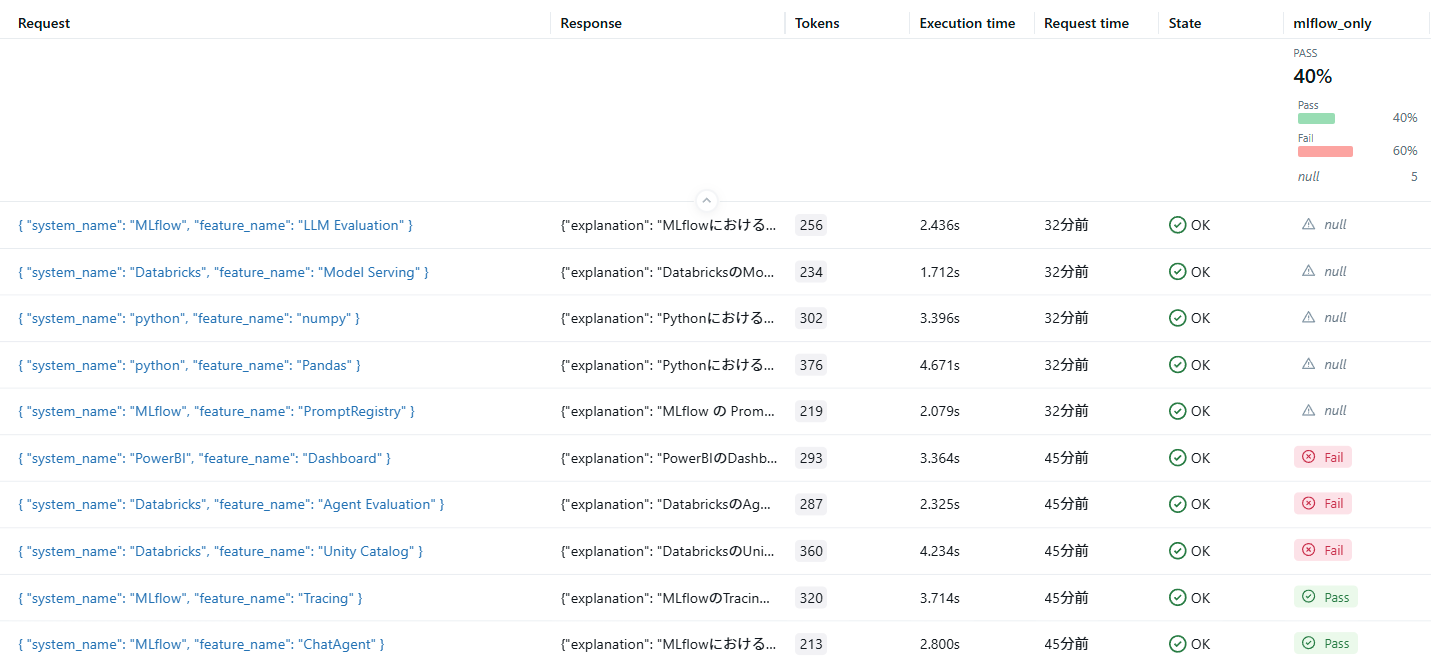The width and height of the screenshot is (1438, 670).
Task: Click the OK check icon for the LLM Evaluation row
Action: click(x=1178, y=225)
